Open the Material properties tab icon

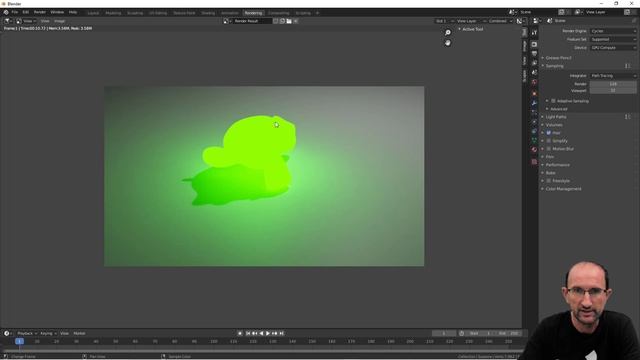point(534,150)
